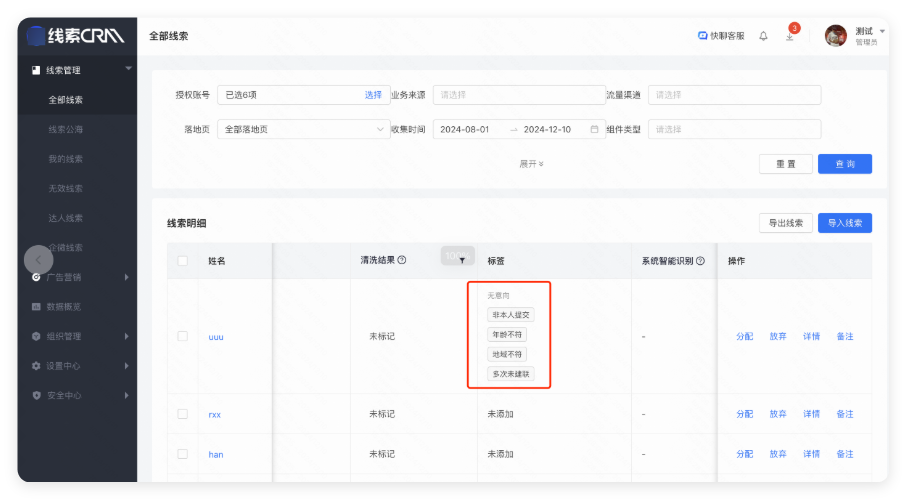This screenshot has height=499, width=906.
Task: Open downloads icon with red badge
Action: click(x=790, y=36)
